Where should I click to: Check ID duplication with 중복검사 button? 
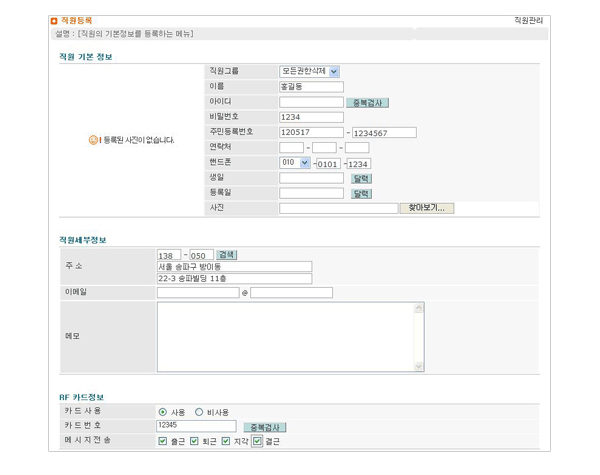click(368, 103)
